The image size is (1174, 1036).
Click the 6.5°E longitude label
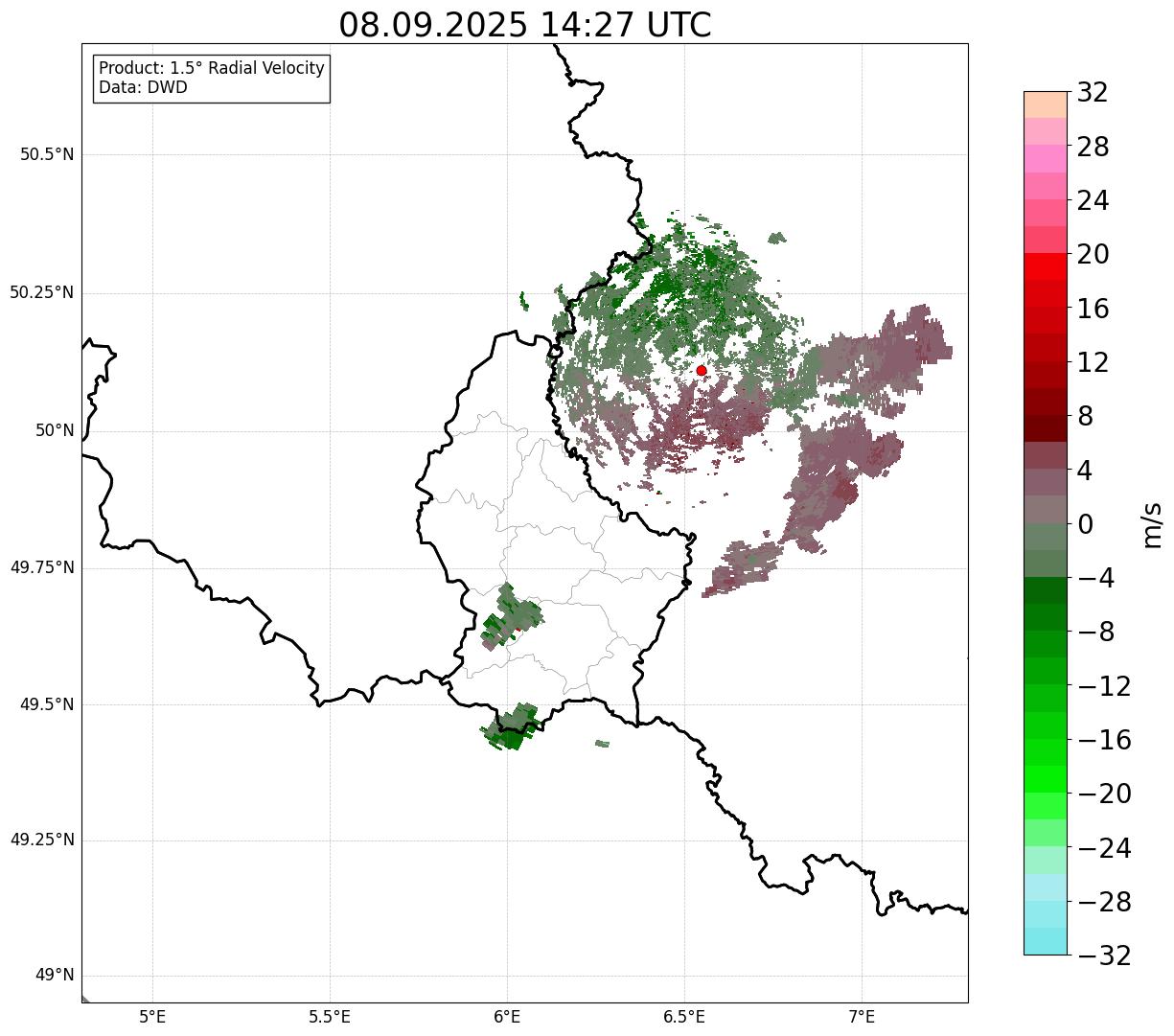pos(684,1017)
